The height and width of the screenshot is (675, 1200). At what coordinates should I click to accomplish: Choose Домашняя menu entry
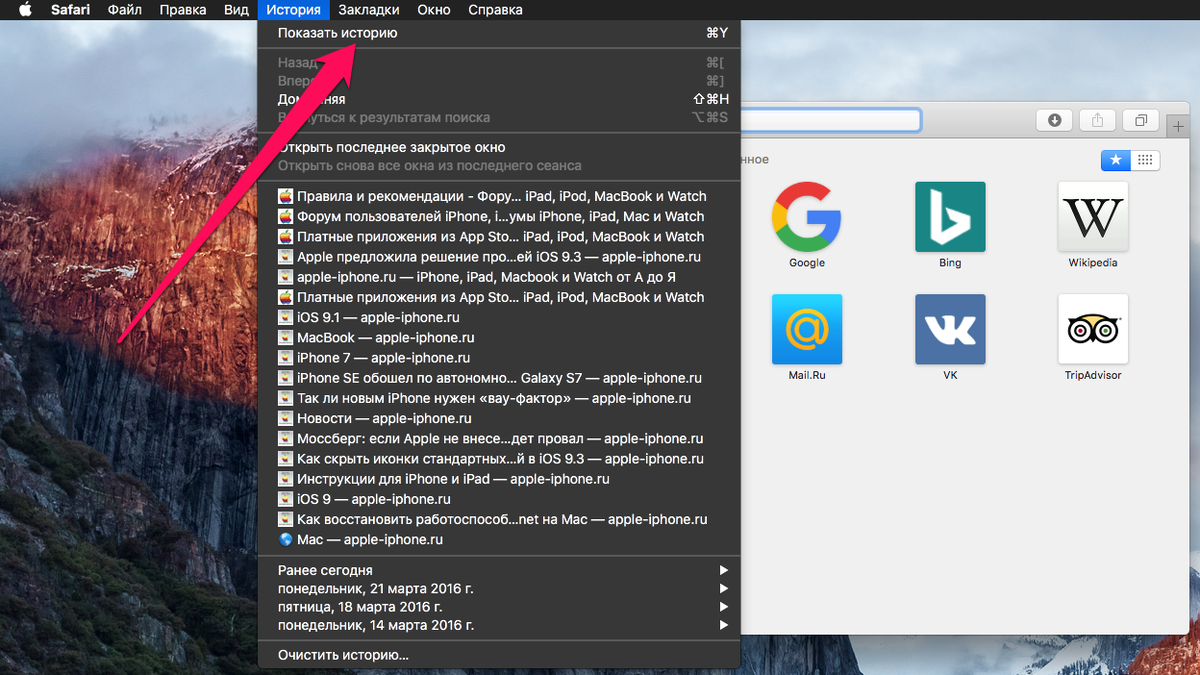[499, 99]
